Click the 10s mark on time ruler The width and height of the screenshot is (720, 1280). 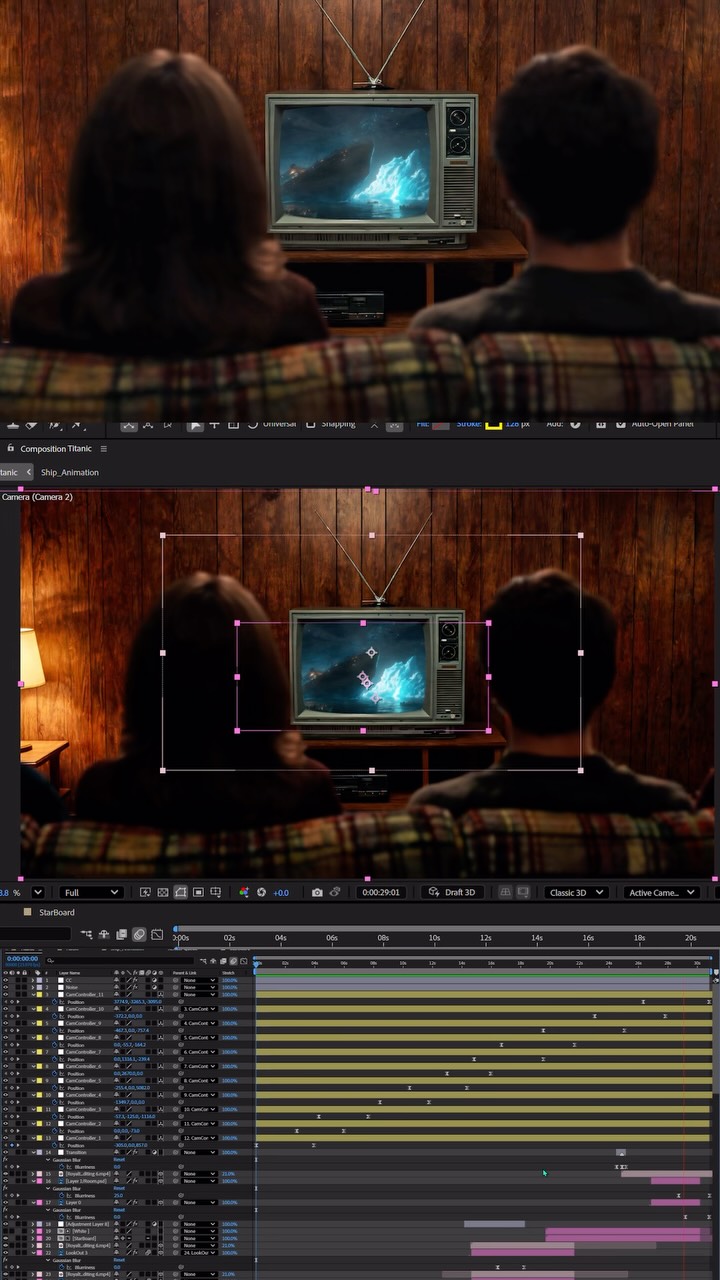pos(434,938)
